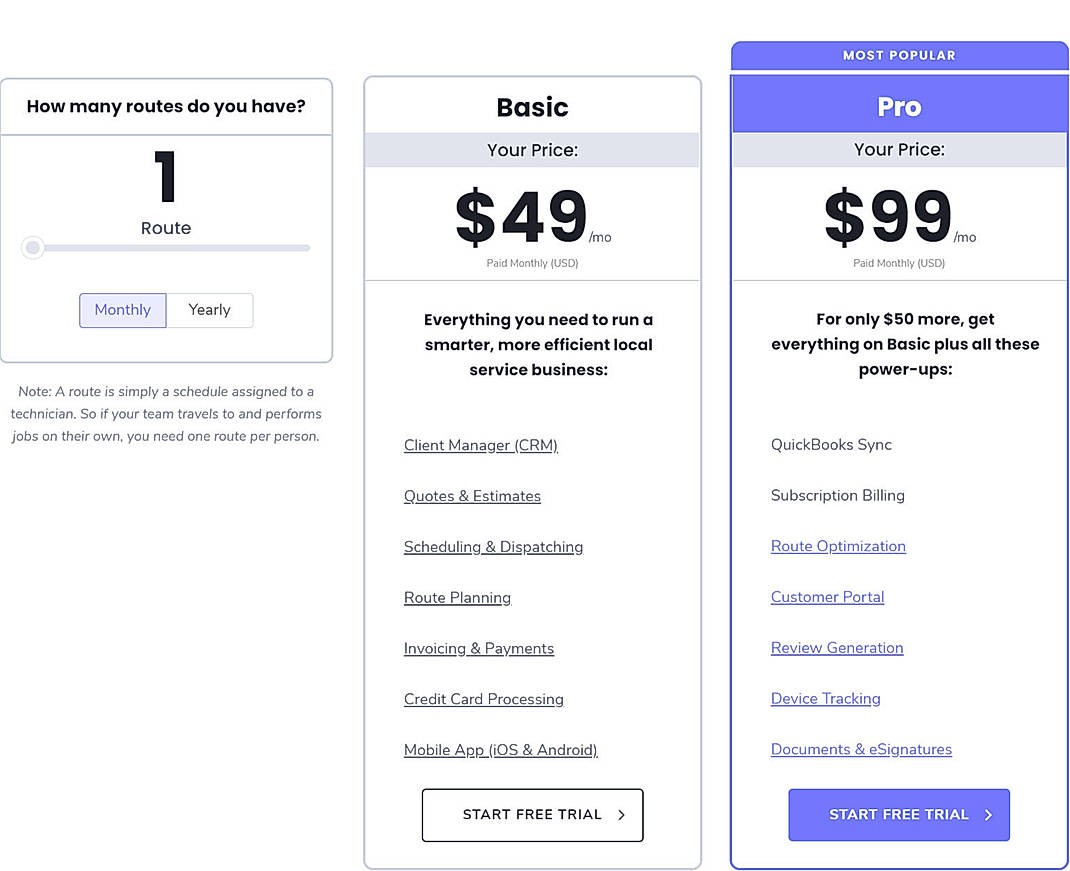View Device Tracking details
Image resolution: width=1070 pixels, height=871 pixels.
click(x=825, y=699)
